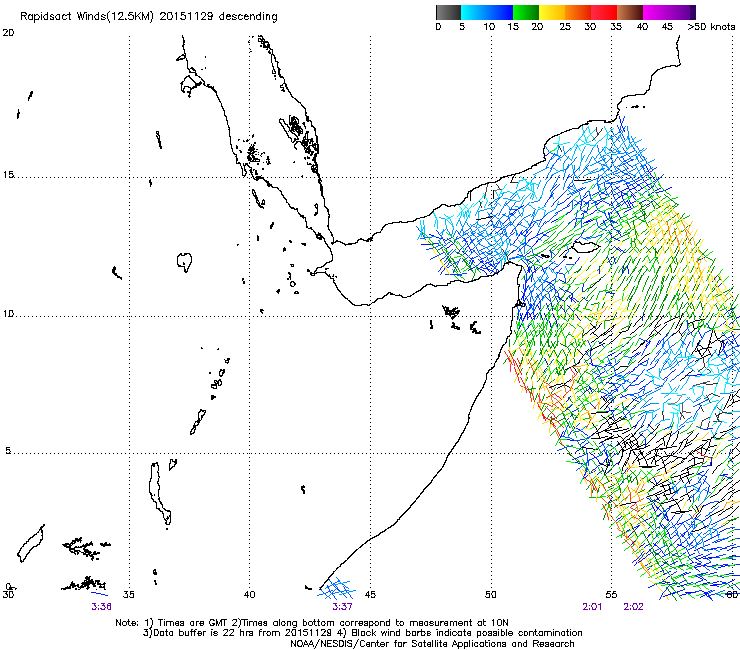The image size is (740, 650).
Task: Pick the red 30-35 knots legend swatch
Action: (x=604, y=12)
